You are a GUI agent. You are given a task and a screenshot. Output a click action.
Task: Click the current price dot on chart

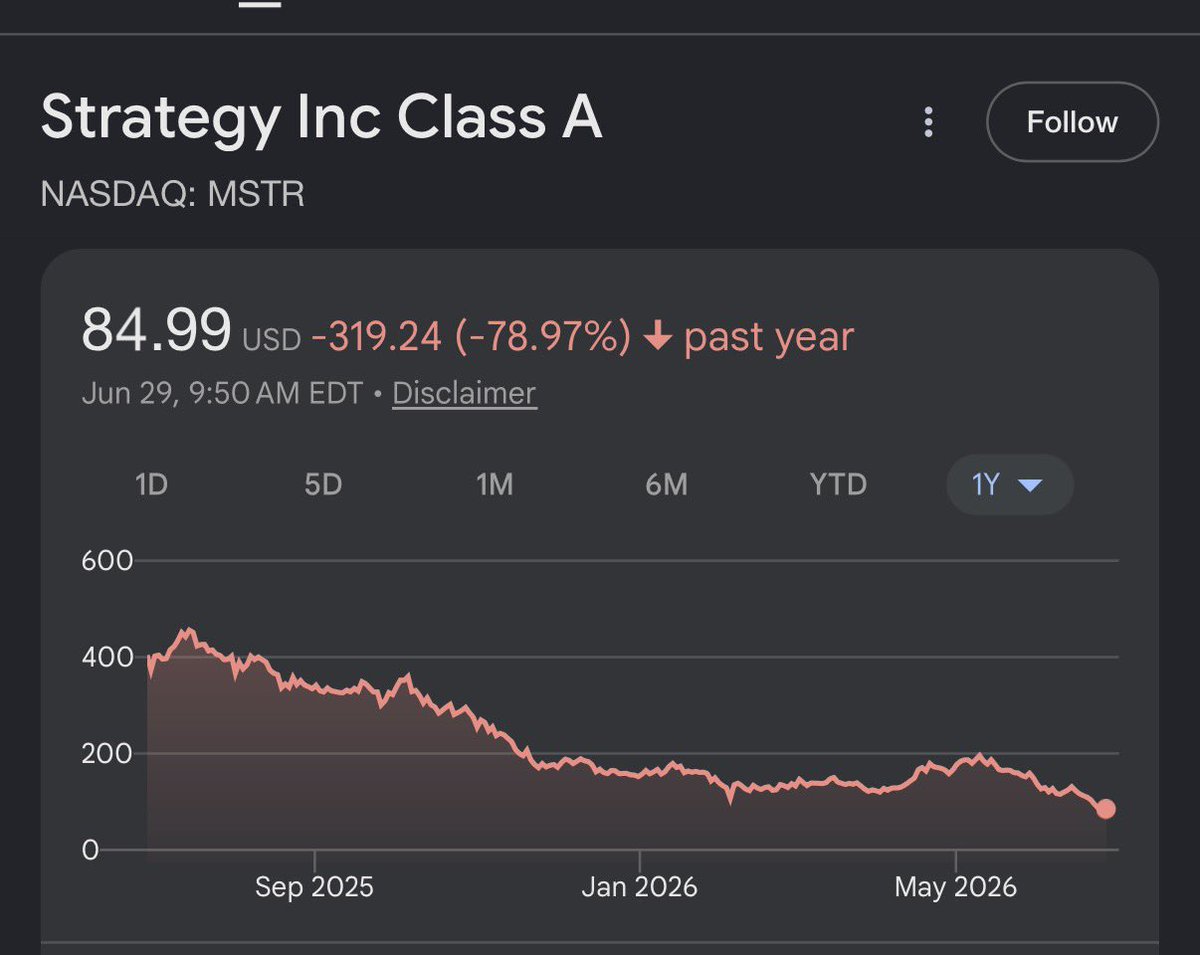click(1105, 809)
